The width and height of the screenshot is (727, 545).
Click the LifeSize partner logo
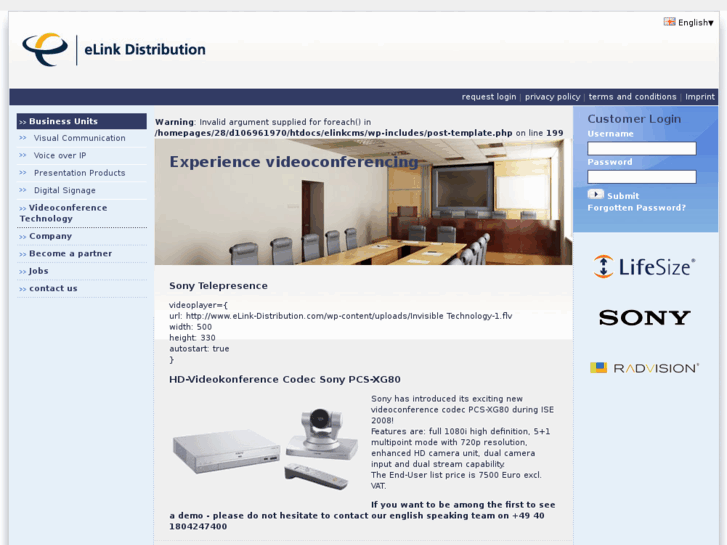tap(644, 267)
